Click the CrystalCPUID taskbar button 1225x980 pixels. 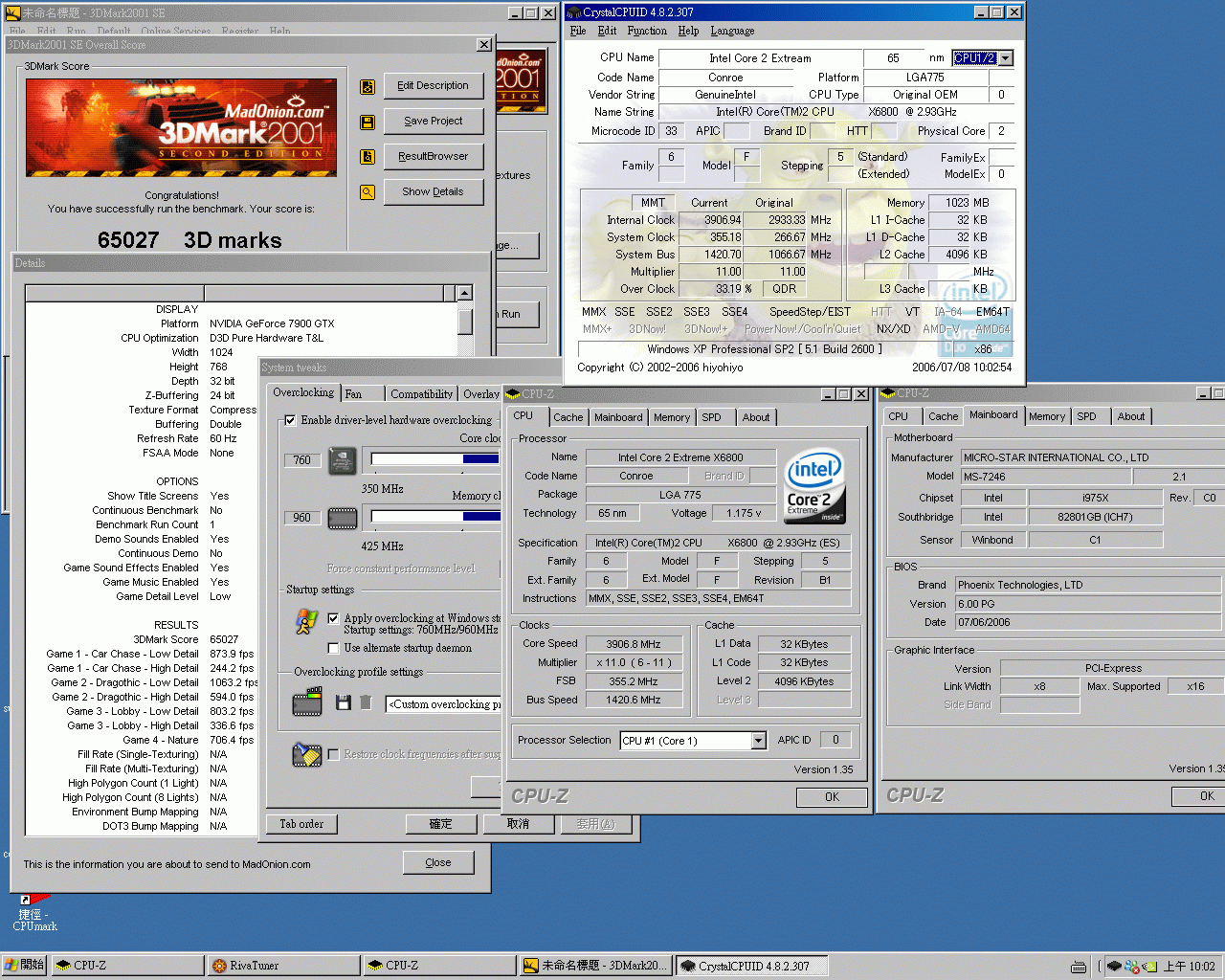click(752, 966)
